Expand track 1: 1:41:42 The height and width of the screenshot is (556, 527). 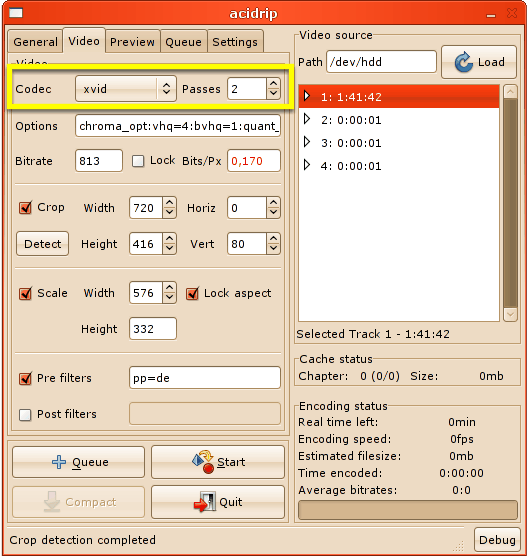click(x=307, y=95)
